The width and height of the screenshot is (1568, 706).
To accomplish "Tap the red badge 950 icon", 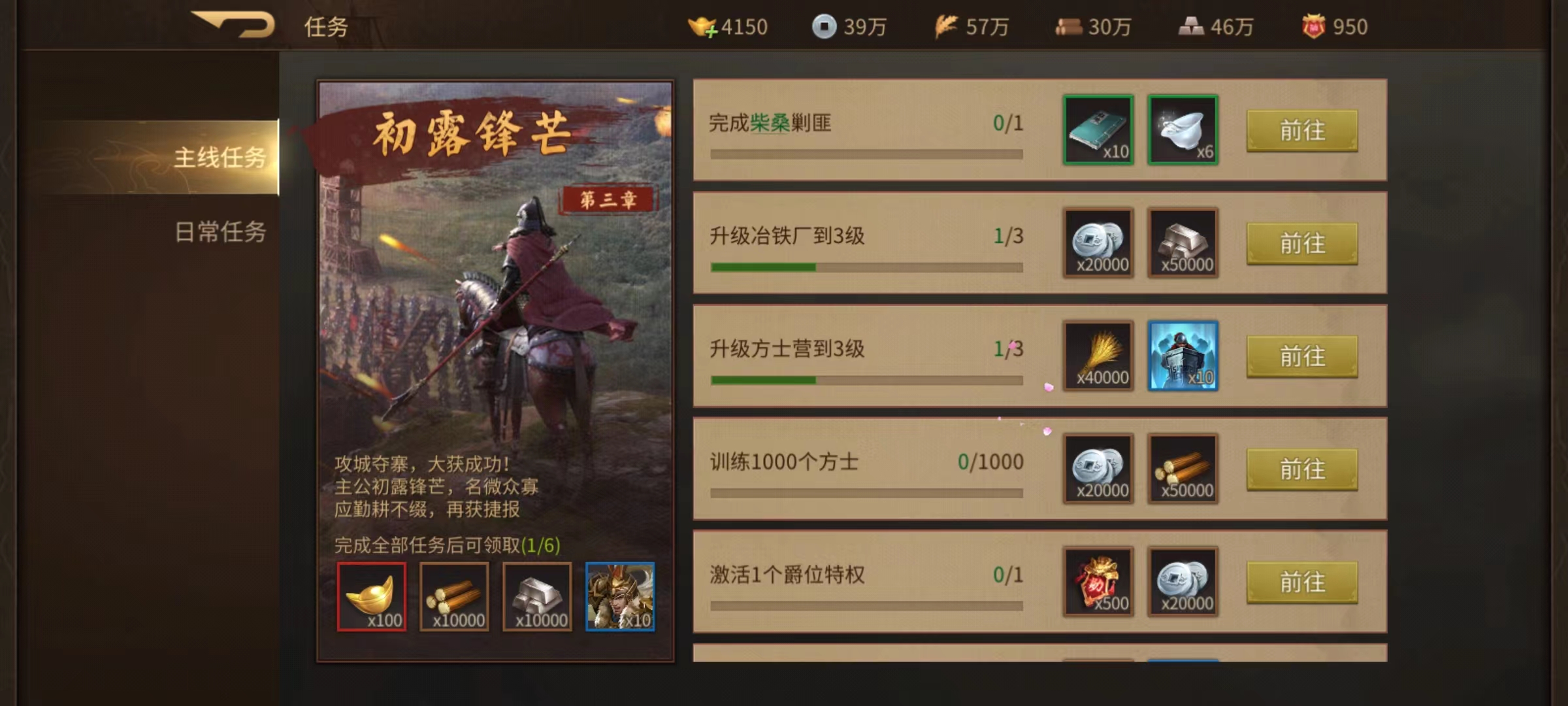I will 1313,26.
